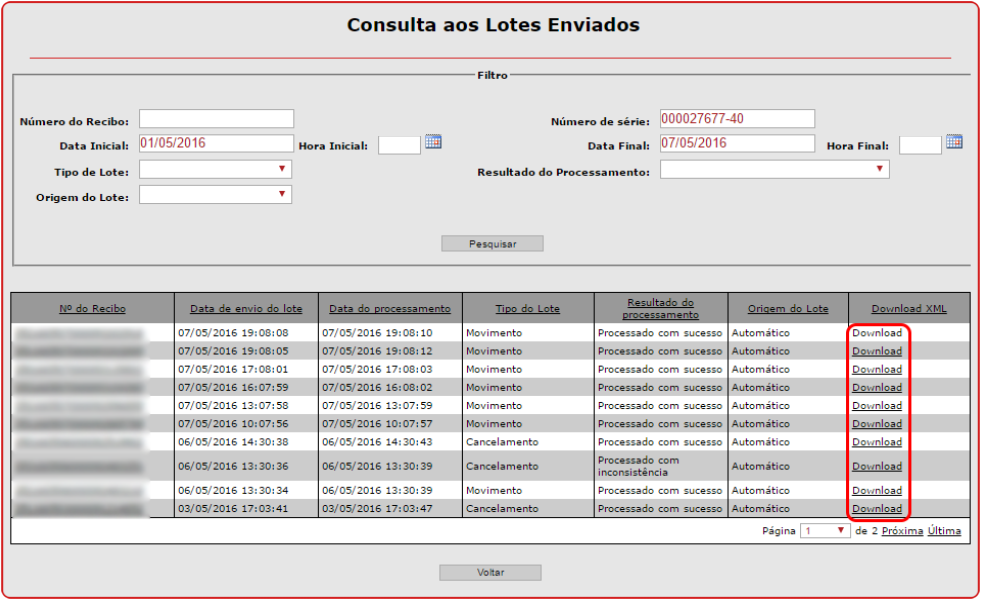
Task: Sort by Nº do Recibo column
Action: click(92, 309)
